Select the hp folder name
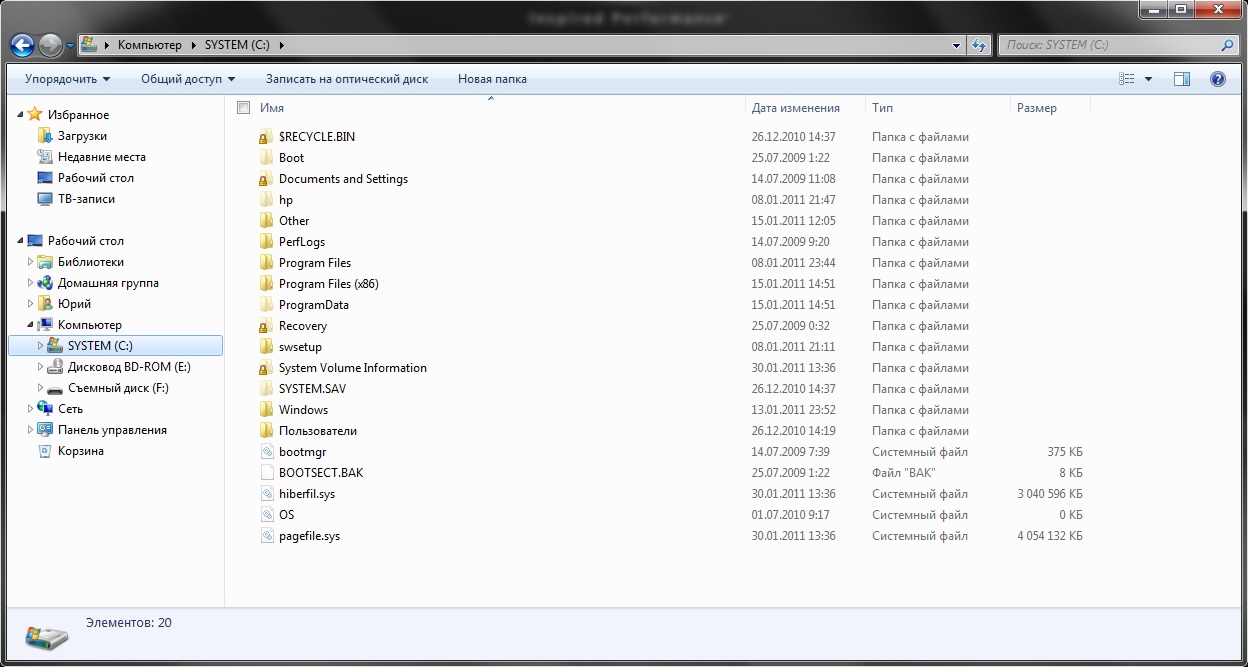Viewport: 1248px width, 667px height. [x=286, y=200]
